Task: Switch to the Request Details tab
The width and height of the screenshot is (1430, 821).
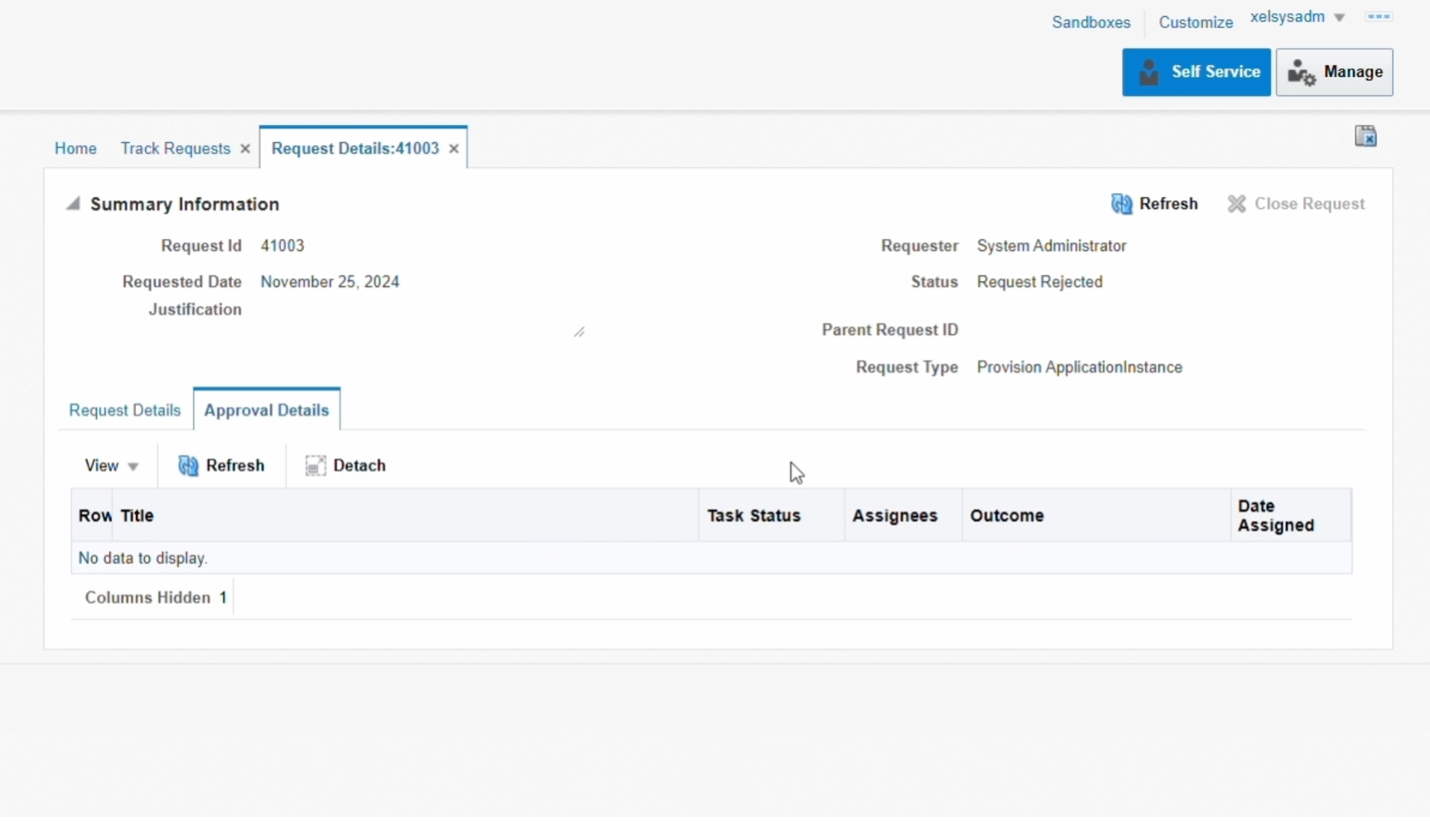Action: 124,409
